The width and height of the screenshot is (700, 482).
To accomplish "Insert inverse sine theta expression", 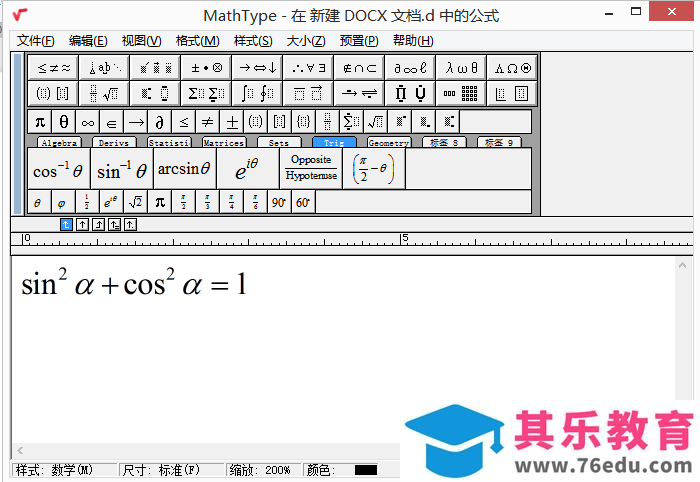I will [122, 169].
